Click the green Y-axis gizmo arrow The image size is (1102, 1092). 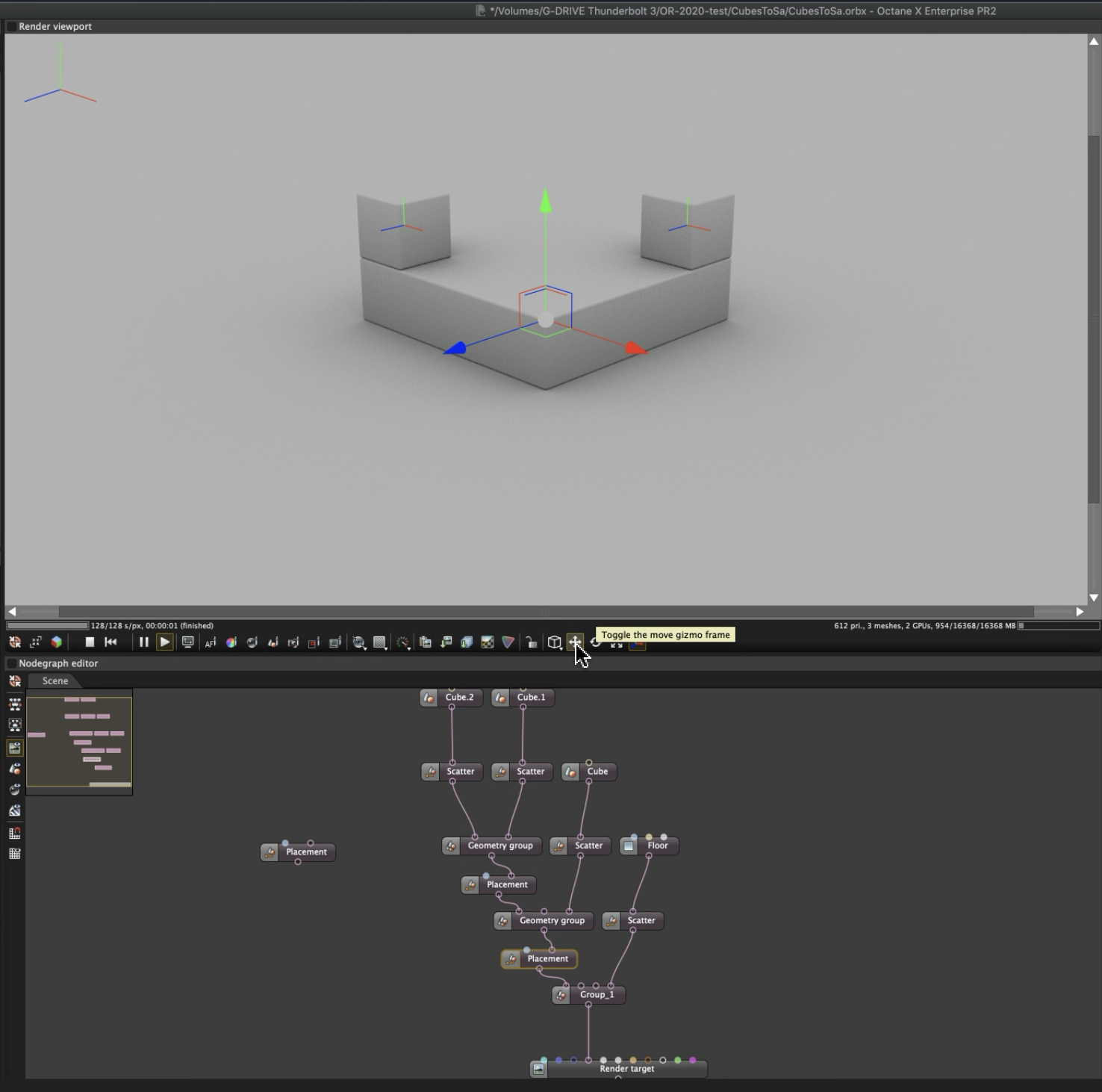point(546,202)
